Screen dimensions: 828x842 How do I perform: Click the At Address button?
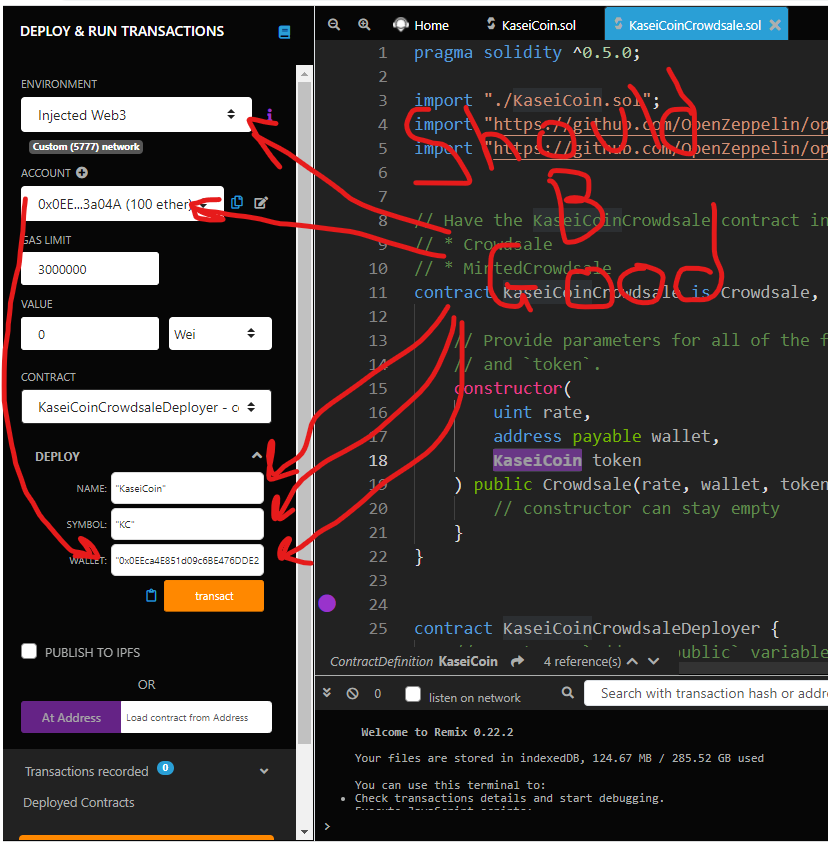tap(71, 717)
